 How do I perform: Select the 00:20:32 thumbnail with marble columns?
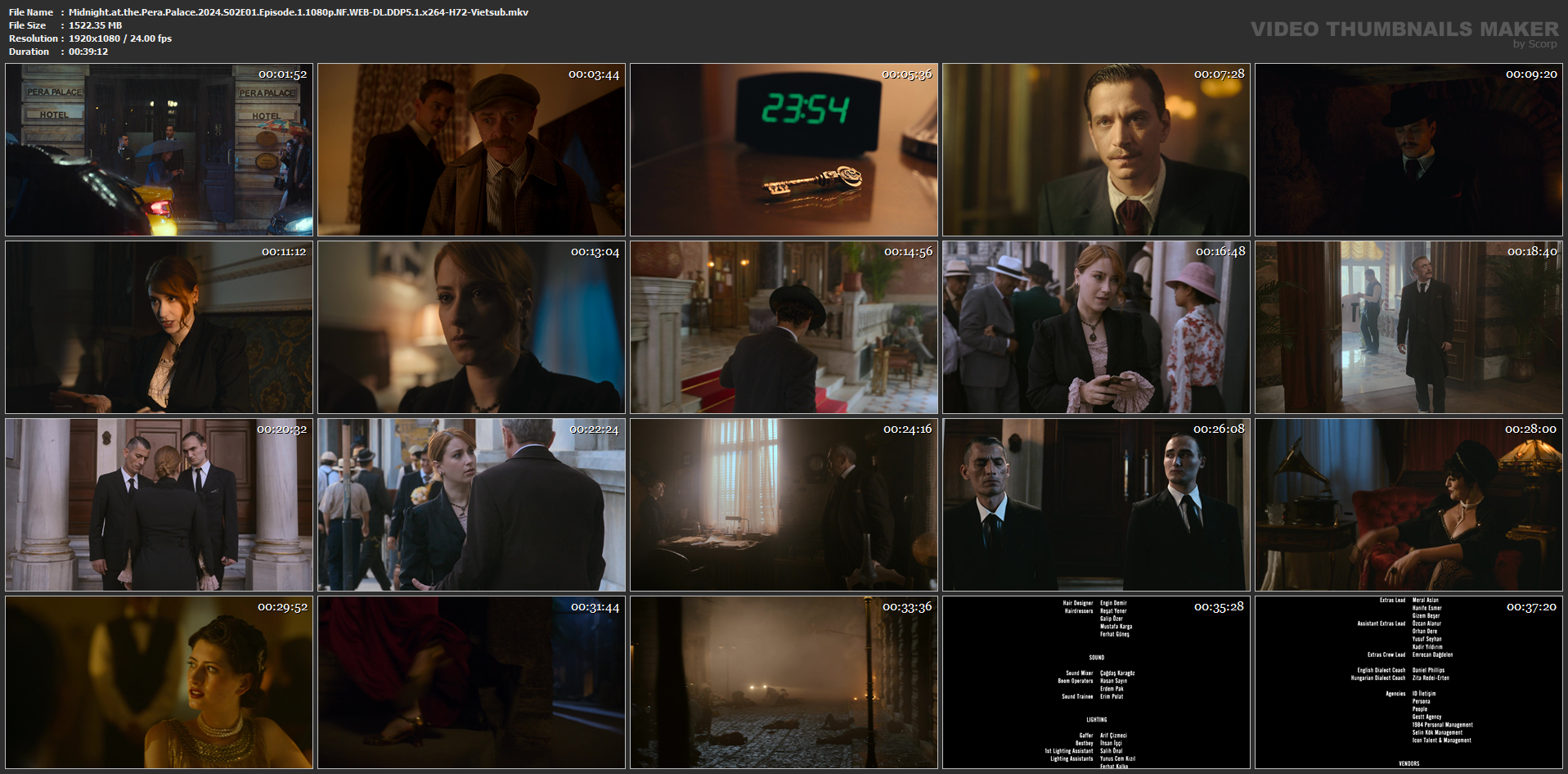(x=159, y=505)
